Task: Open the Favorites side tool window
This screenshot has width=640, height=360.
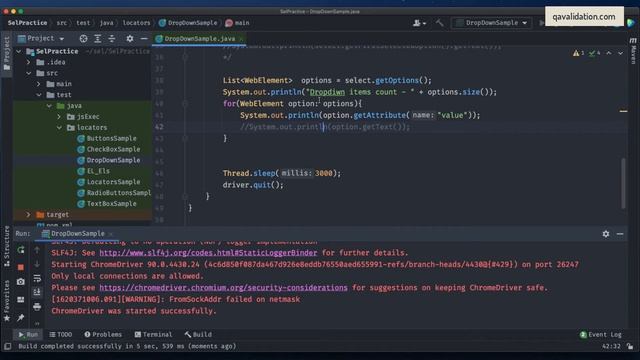Action: (7, 301)
